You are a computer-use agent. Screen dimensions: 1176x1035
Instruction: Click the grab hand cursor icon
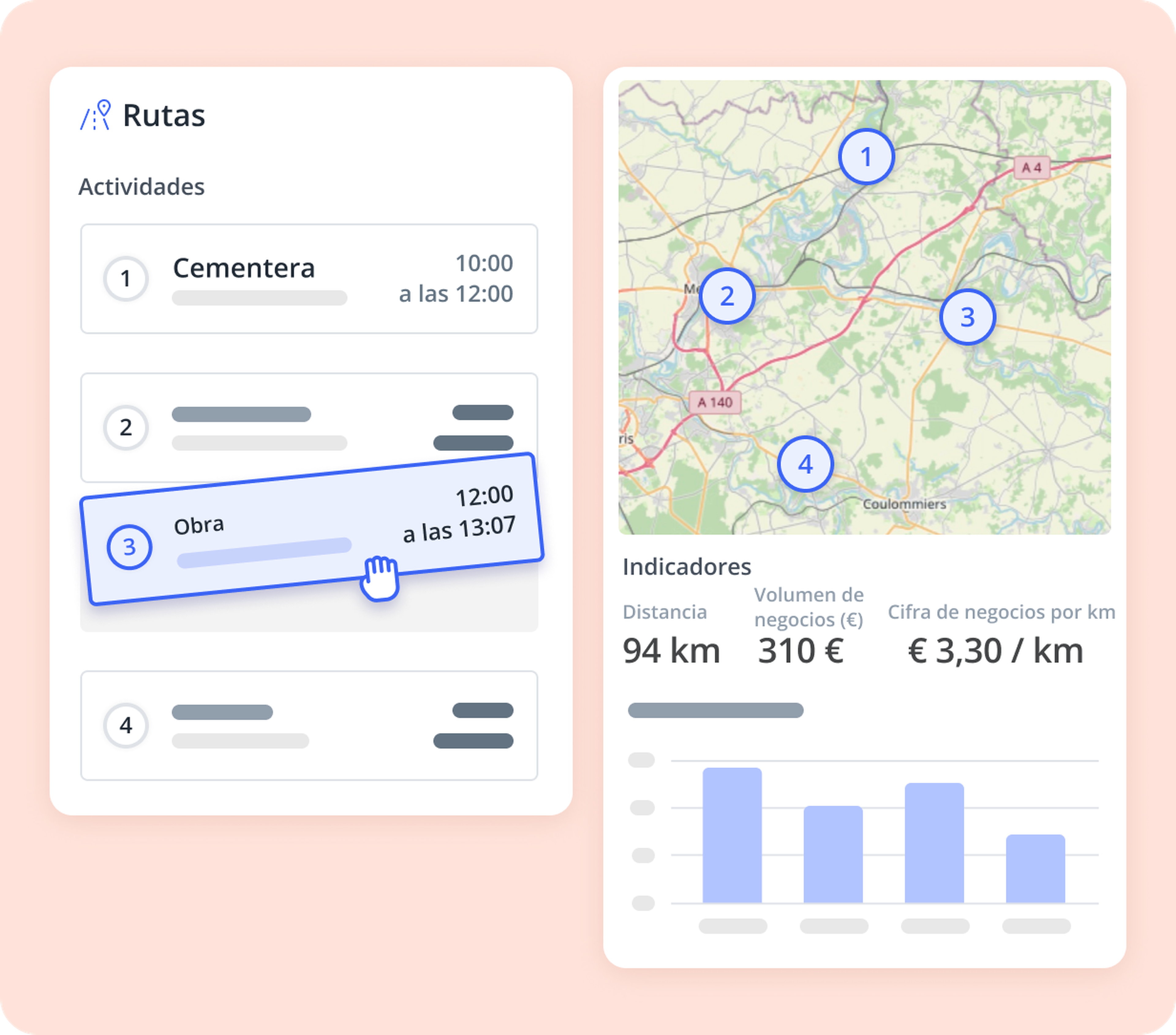tap(379, 578)
